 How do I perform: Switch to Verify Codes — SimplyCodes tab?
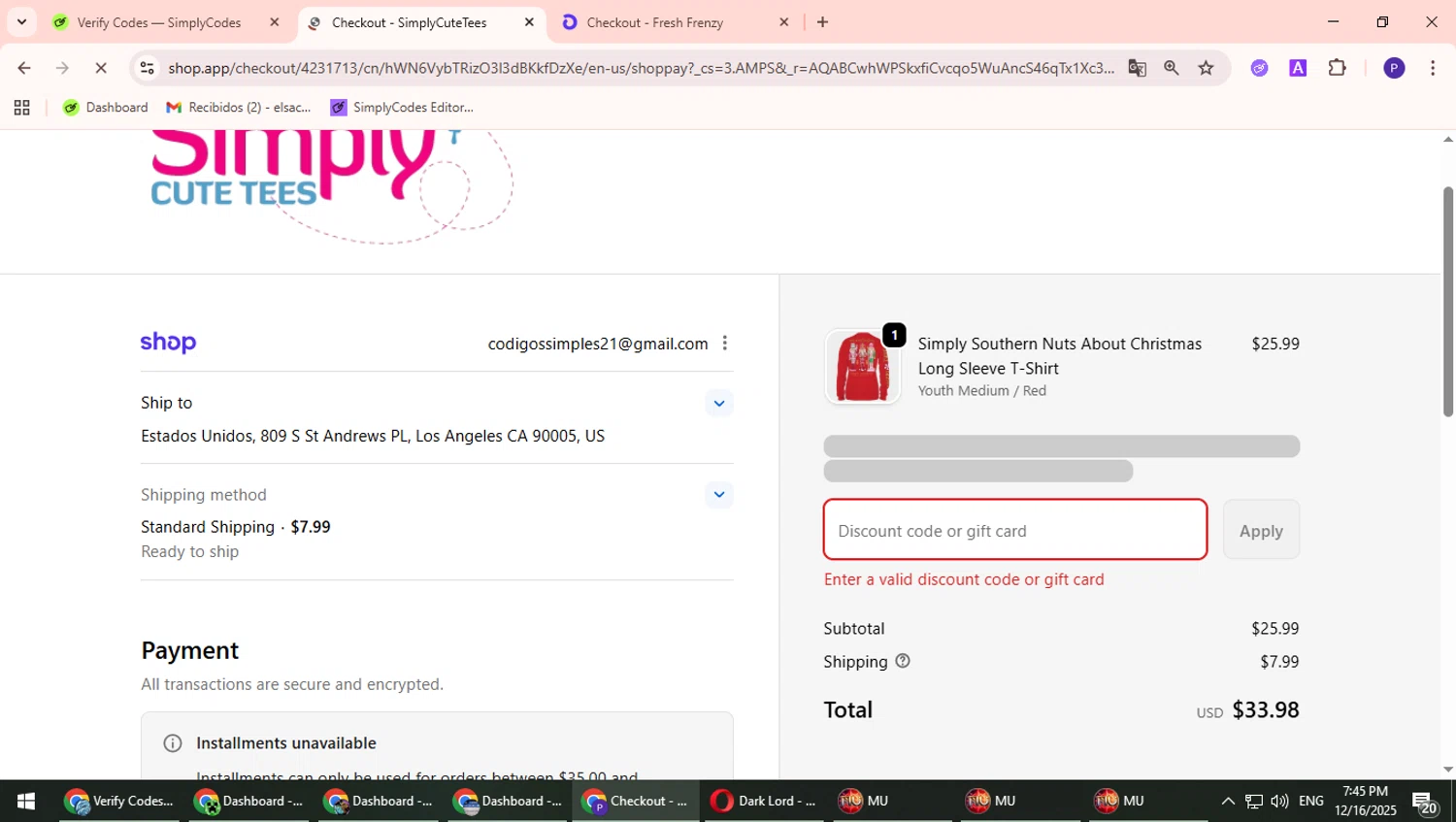[x=158, y=22]
